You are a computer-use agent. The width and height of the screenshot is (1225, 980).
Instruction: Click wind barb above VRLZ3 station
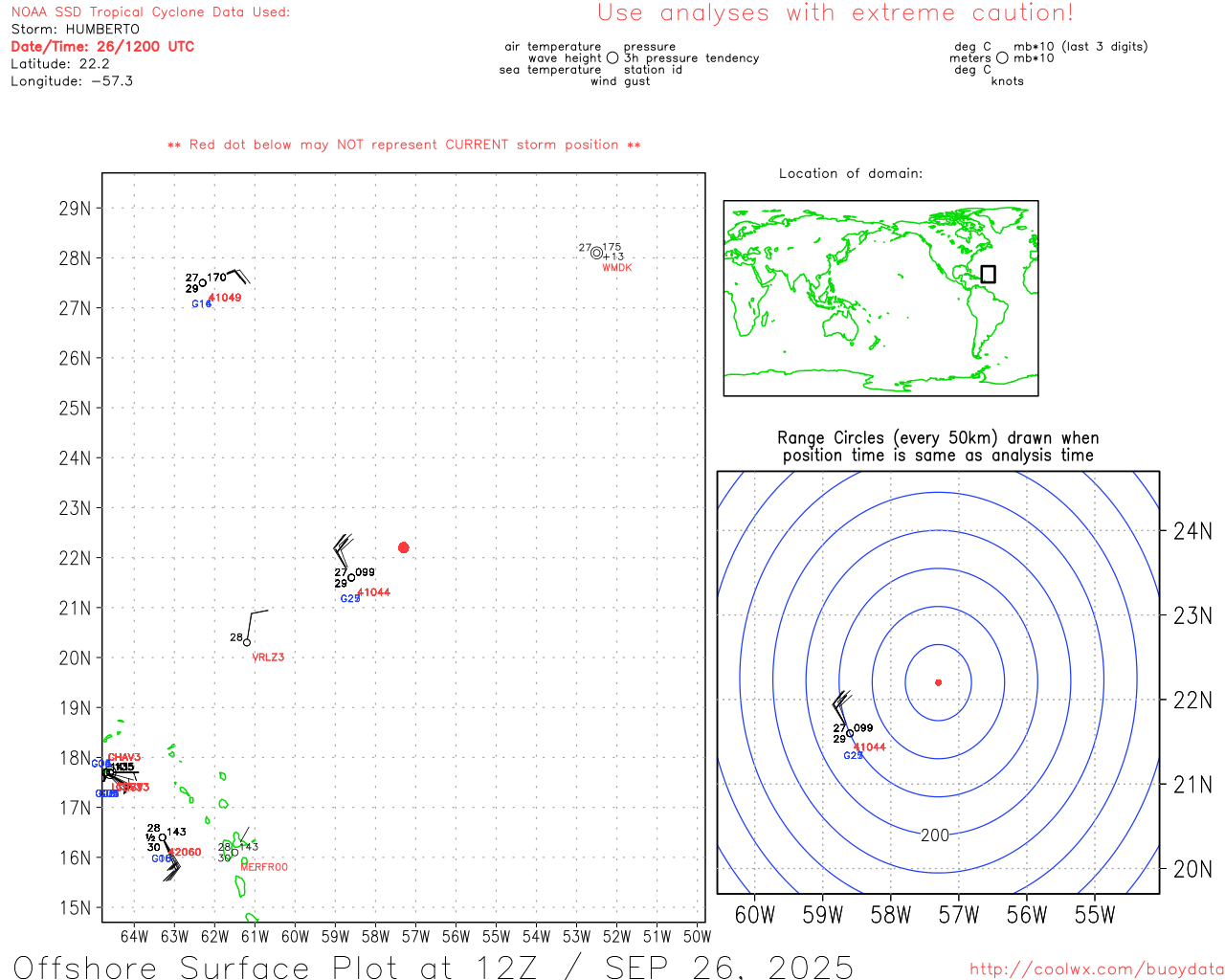[256, 624]
